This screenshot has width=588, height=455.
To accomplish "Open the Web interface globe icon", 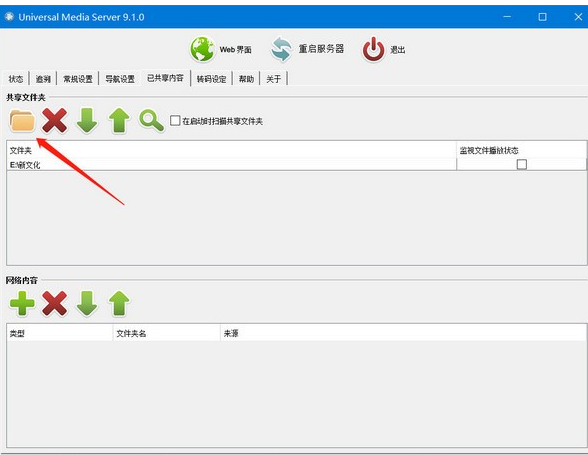I will pos(202,49).
